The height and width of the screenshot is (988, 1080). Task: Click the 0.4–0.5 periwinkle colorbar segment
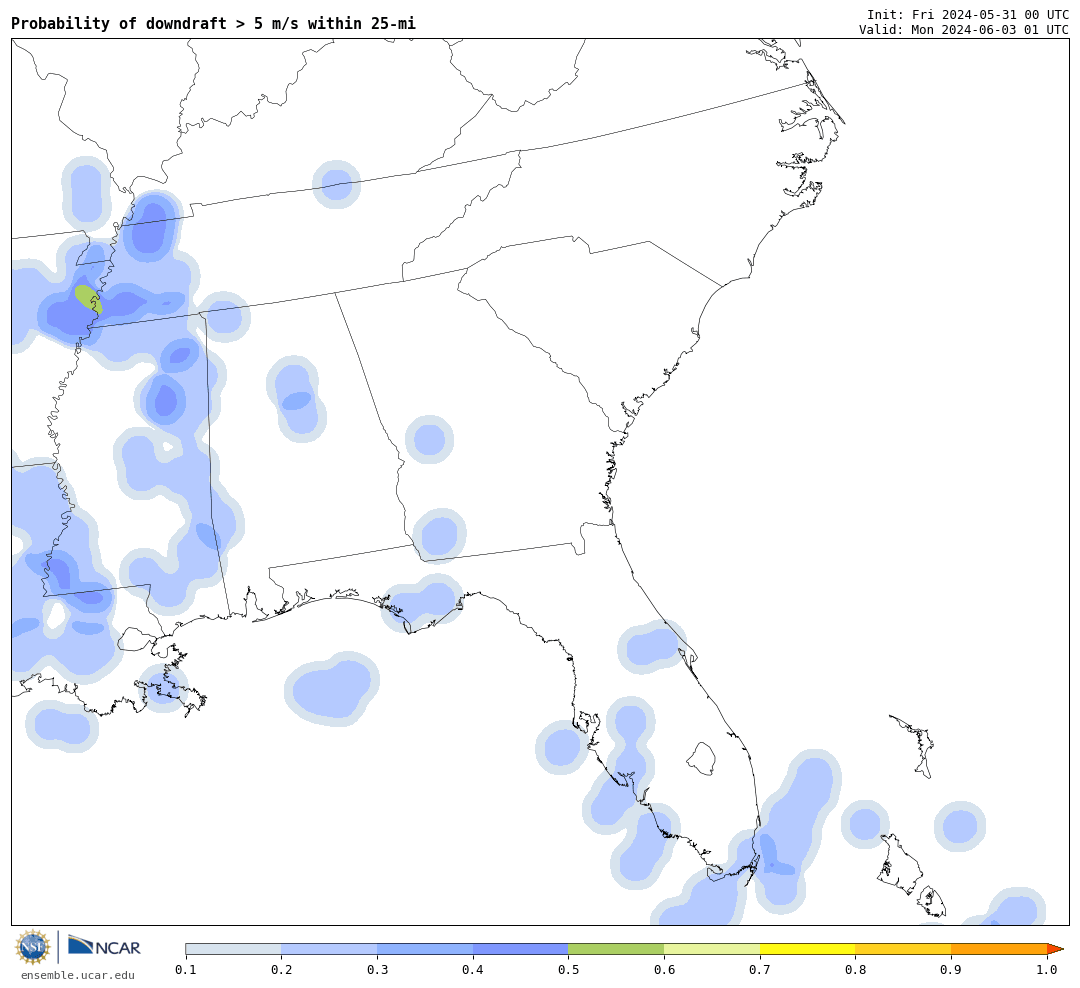pos(520,949)
